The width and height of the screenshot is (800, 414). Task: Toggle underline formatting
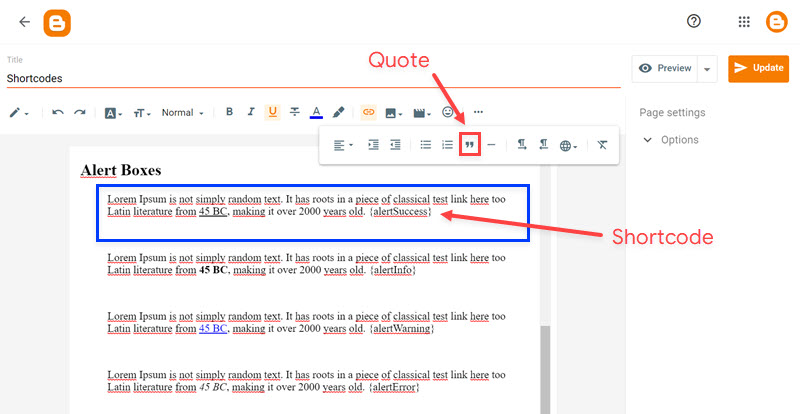click(x=272, y=112)
